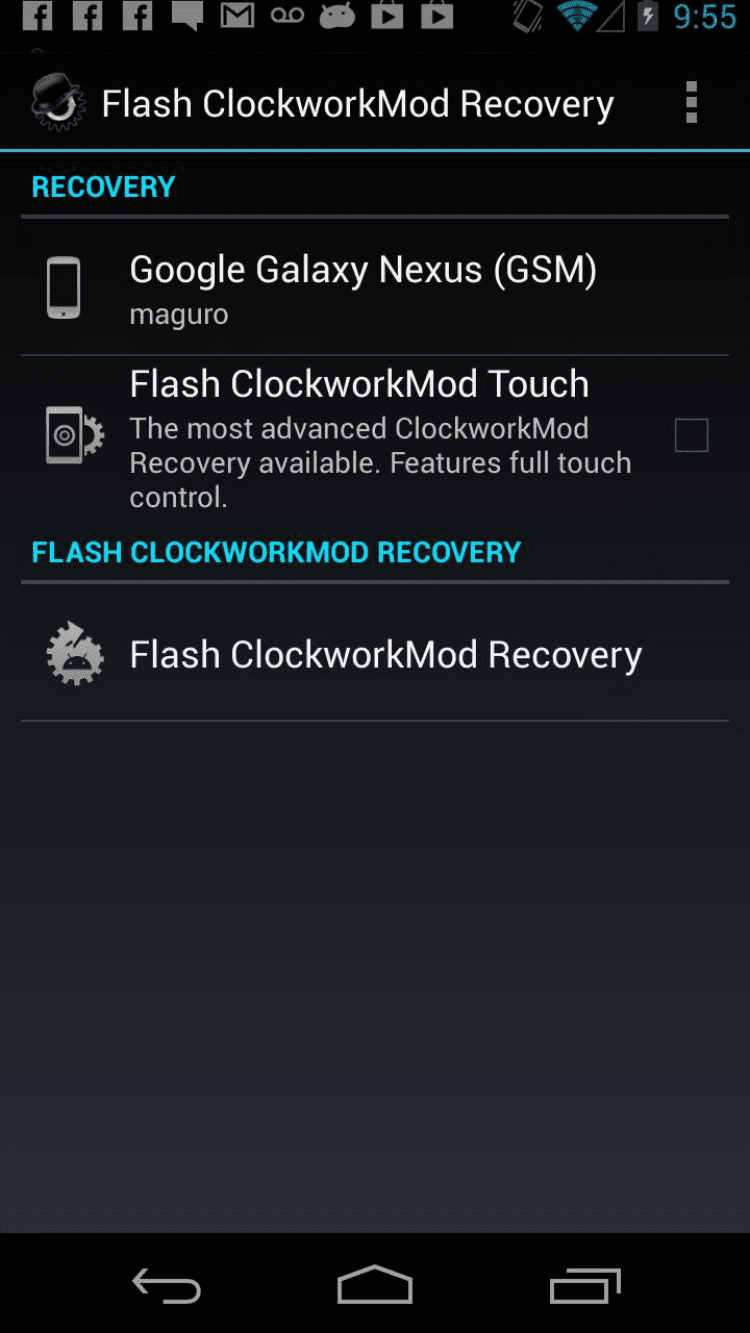This screenshot has width=750, height=1333.
Task: Tap the Wi-Fi status icon
Action: pos(576,15)
